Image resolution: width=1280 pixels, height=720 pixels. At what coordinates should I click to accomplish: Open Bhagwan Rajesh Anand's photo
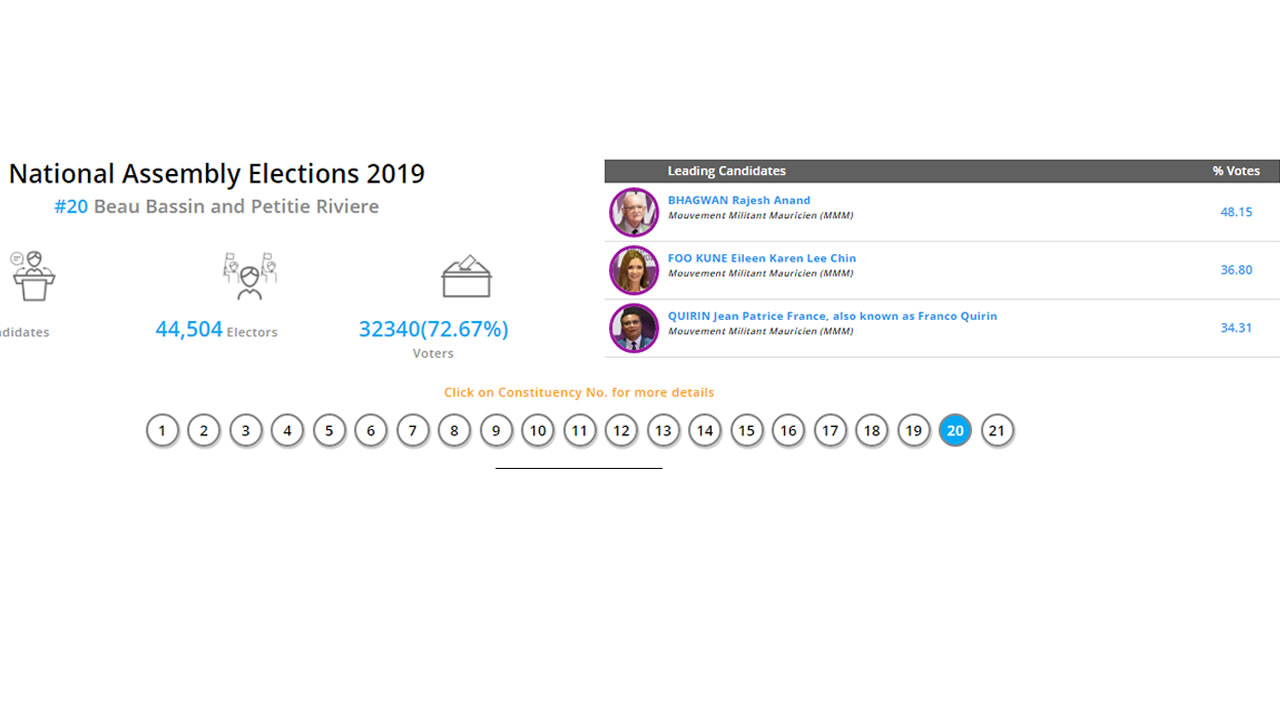pyautogui.click(x=634, y=212)
